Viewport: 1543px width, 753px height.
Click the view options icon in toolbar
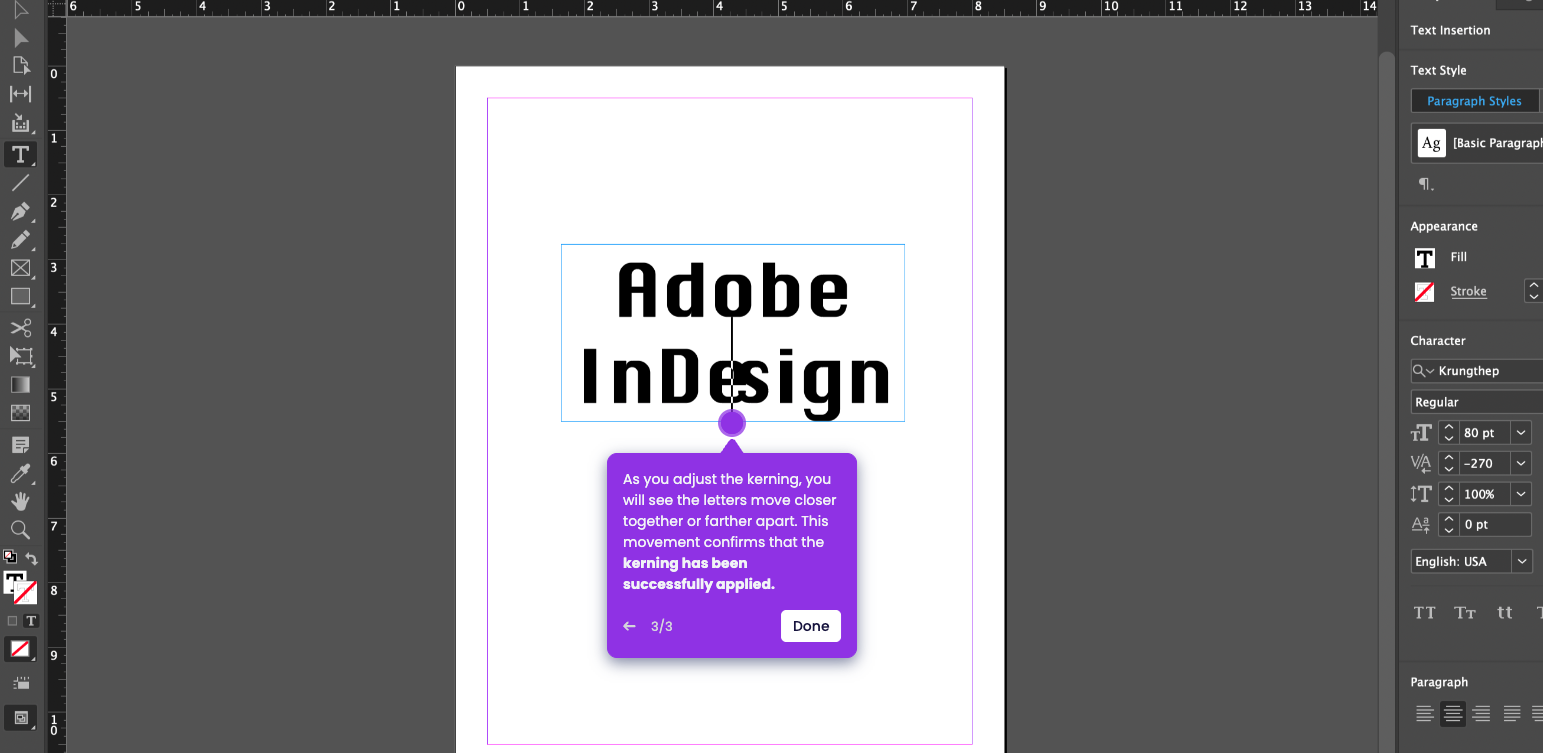tap(20, 683)
